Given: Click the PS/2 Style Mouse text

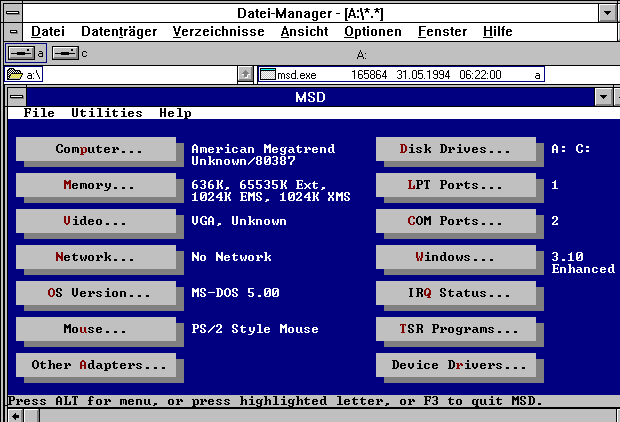Looking at the screenshot, I should 255,329.
